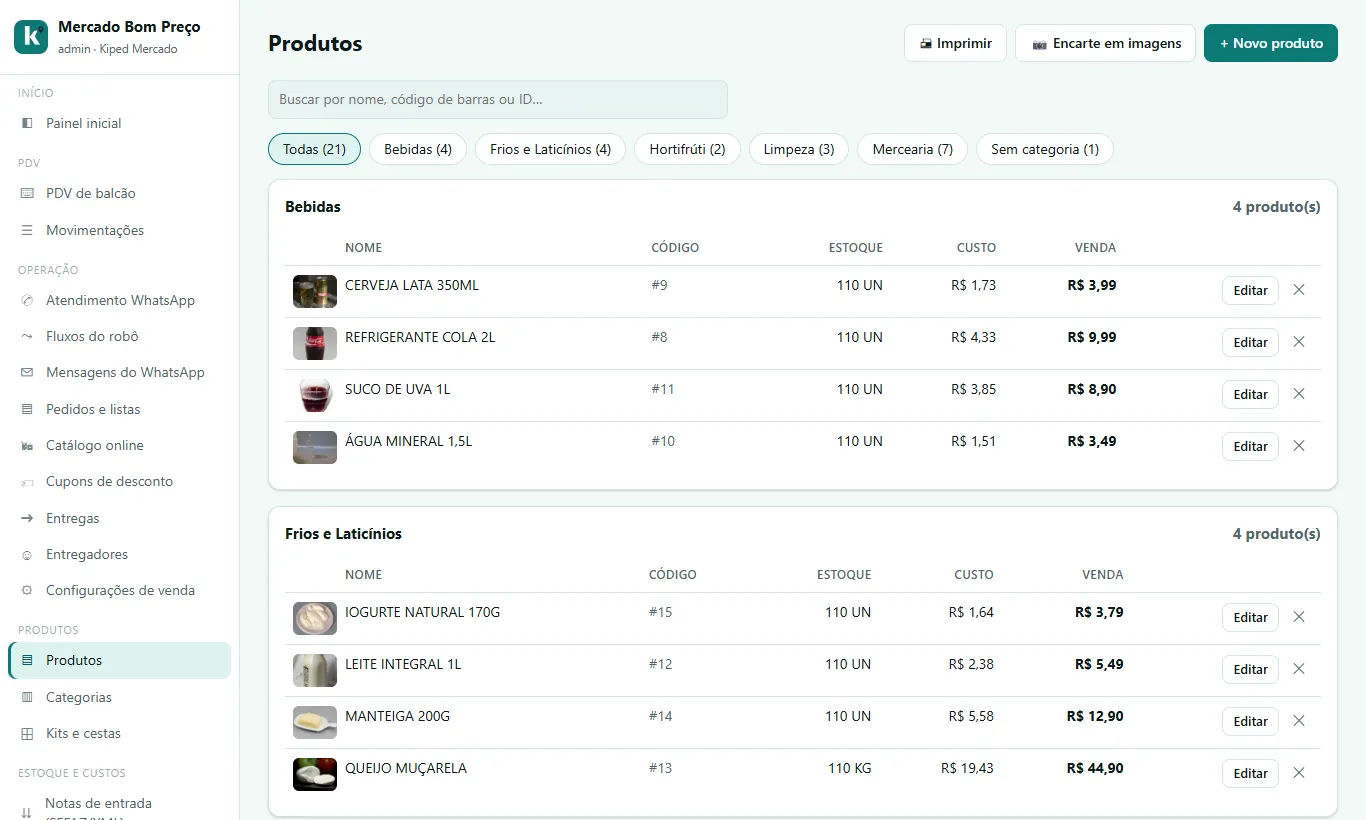Viewport: 1366px width, 820px height.
Task: Filter by the Bebidas (4) category tab
Action: [418, 149]
